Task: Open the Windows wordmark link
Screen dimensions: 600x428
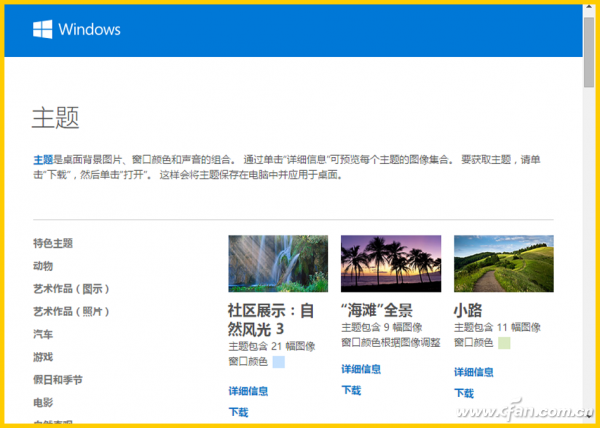Action: tap(89, 29)
